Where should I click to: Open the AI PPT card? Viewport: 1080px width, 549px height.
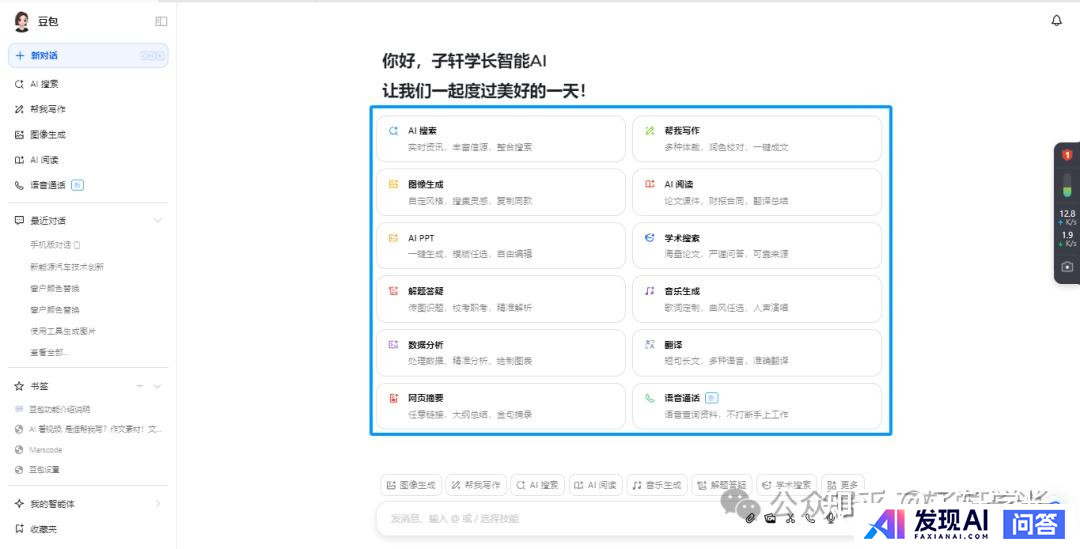[501, 246]
